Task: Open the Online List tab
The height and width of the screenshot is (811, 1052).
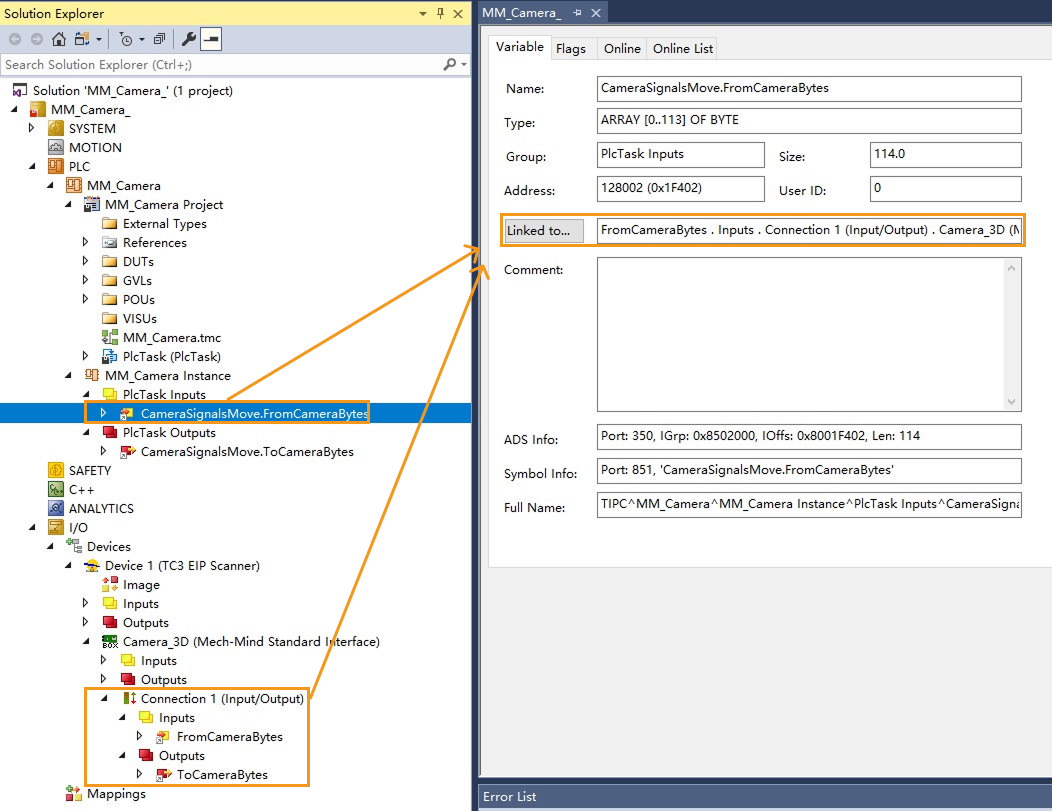Action: click(681, 48)
